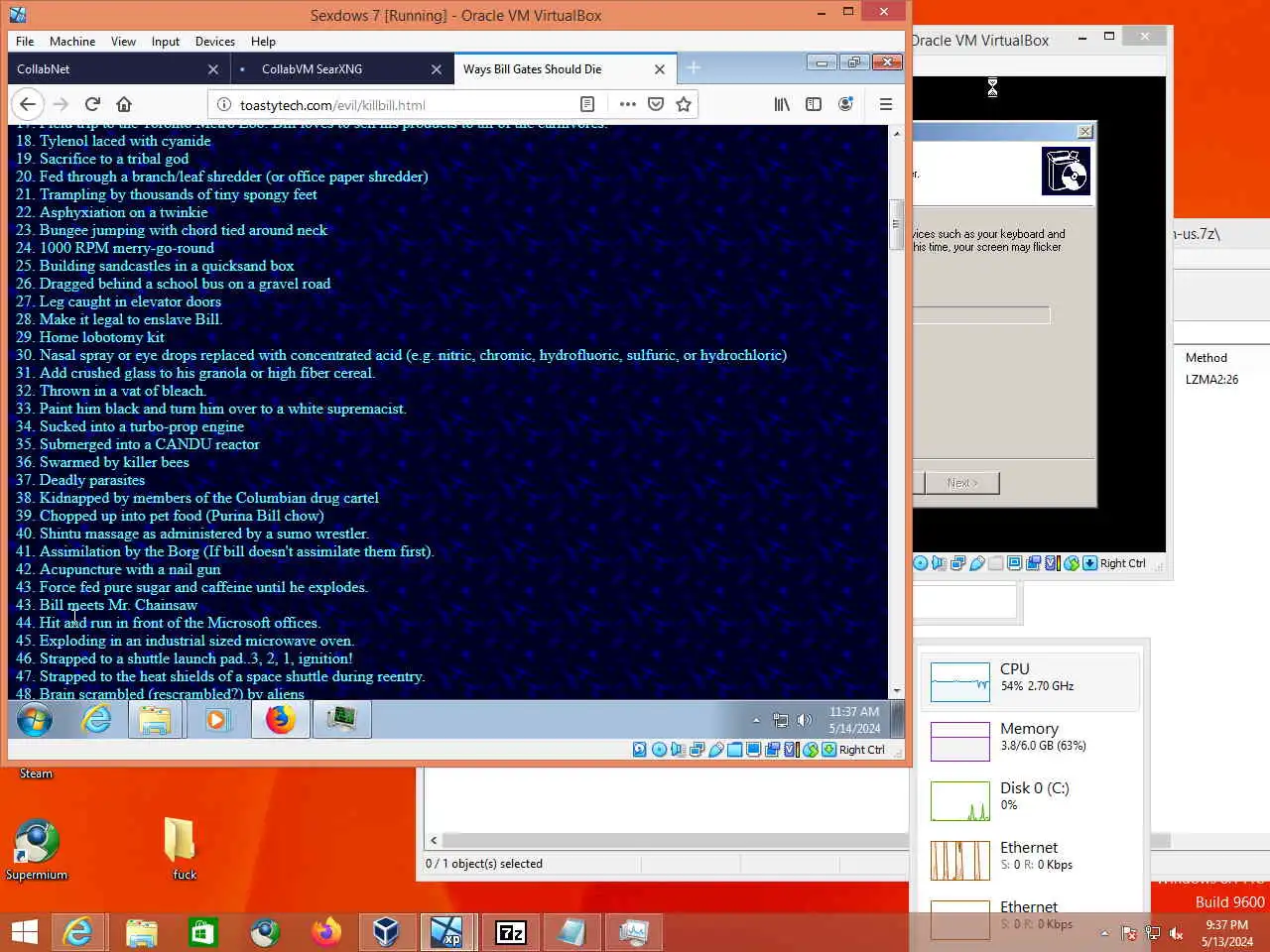Viewport: 1270px width, 952px height.
Task: Open Firefox Library icon
Action: [782, 104]
